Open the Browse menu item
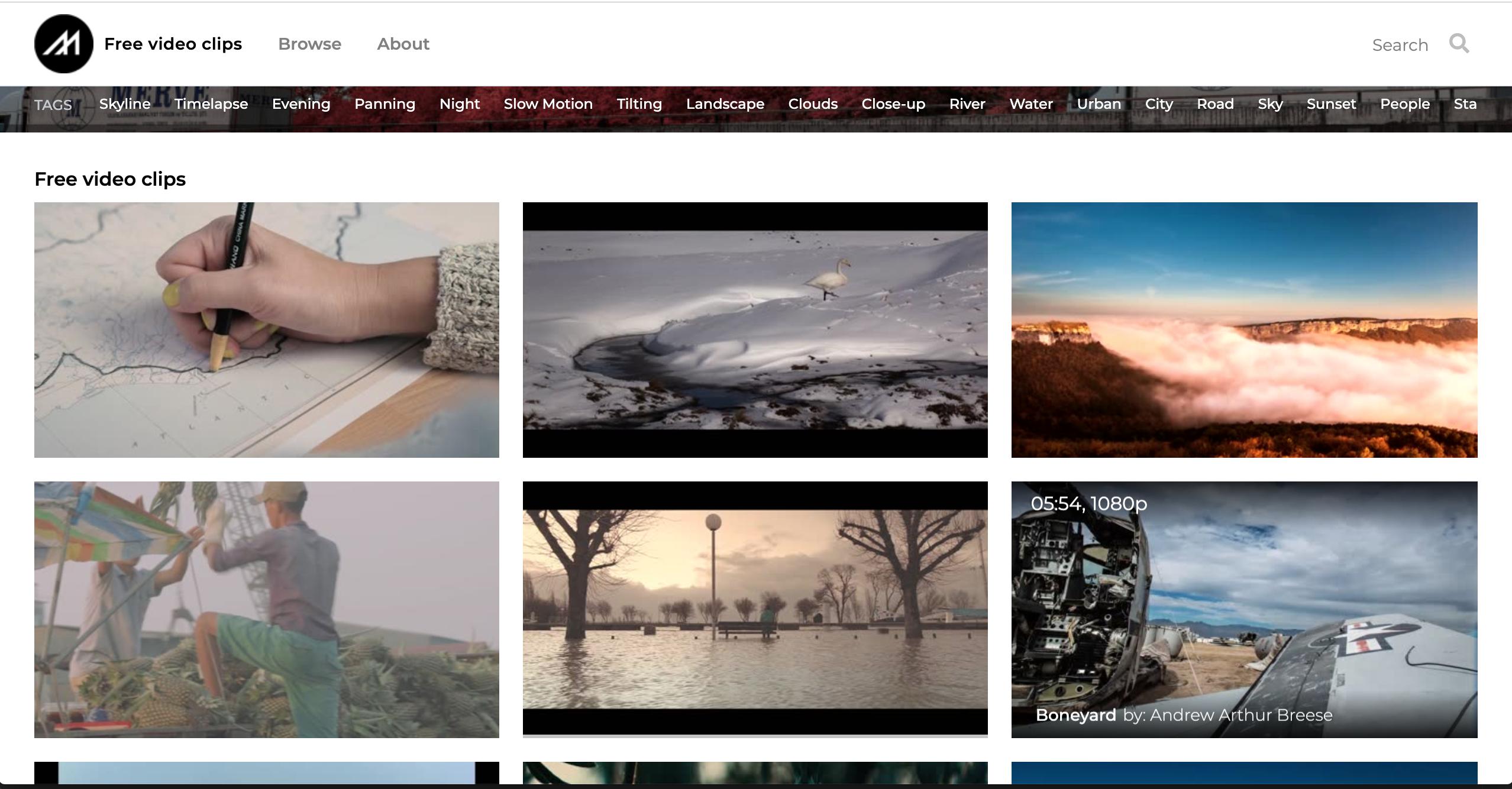The height and width of the screenshot is (789, 1512). coord(309,44)
